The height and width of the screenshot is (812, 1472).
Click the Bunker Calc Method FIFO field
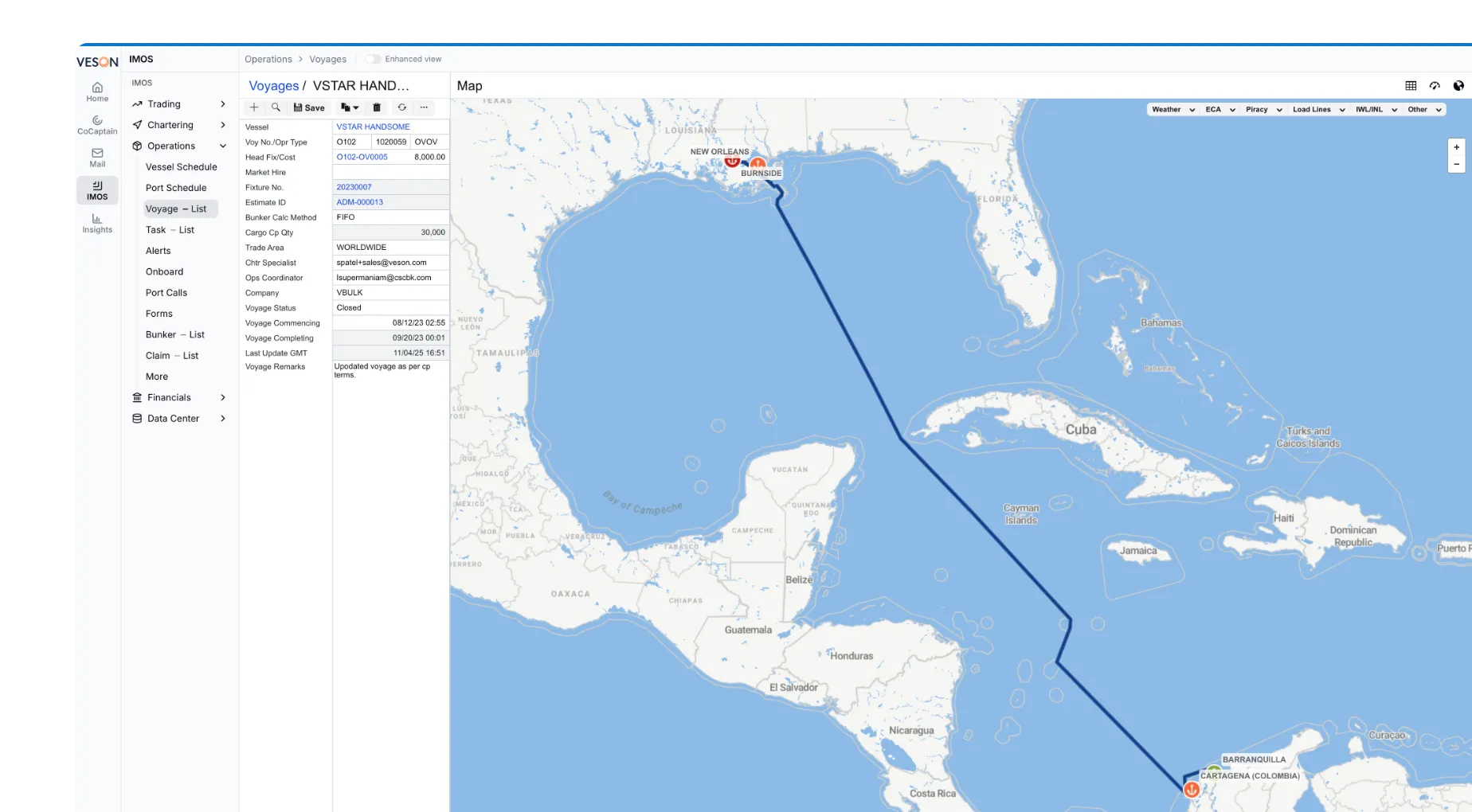[390, 217]
